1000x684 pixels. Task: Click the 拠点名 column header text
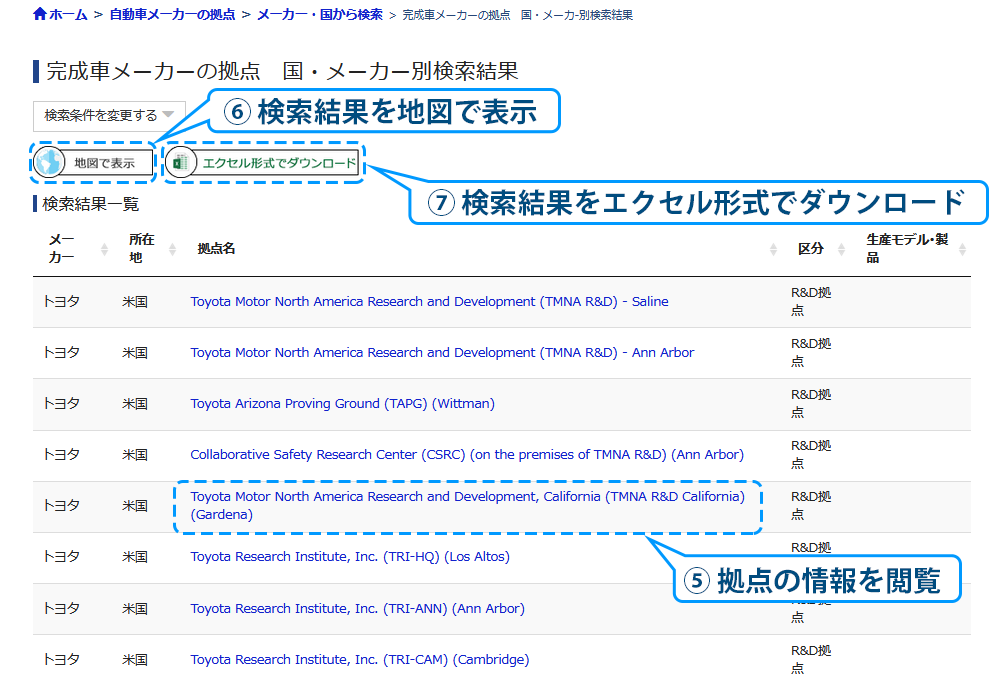(x=216, y=249)
